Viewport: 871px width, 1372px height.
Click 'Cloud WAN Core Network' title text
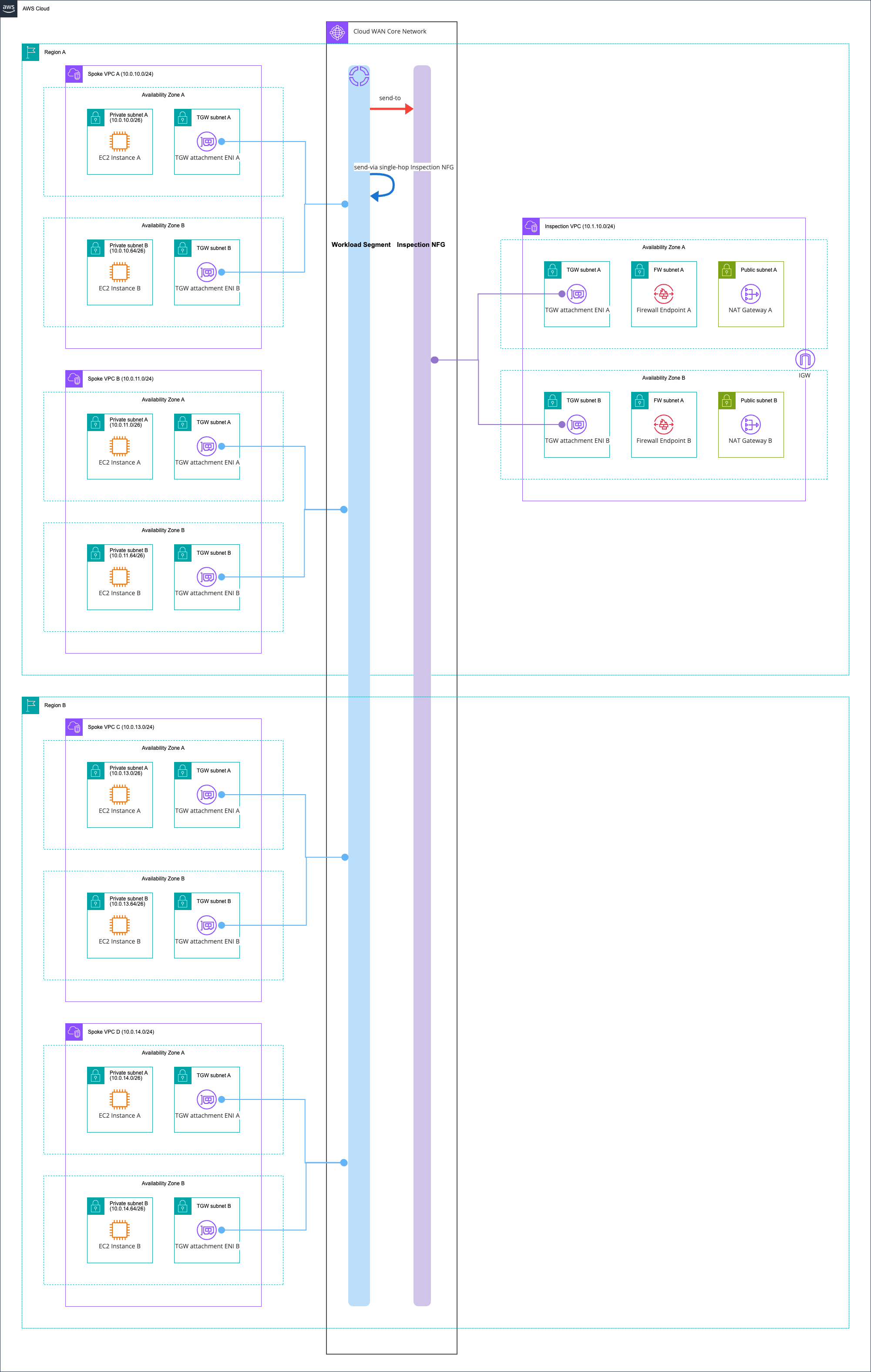(390, 32)
